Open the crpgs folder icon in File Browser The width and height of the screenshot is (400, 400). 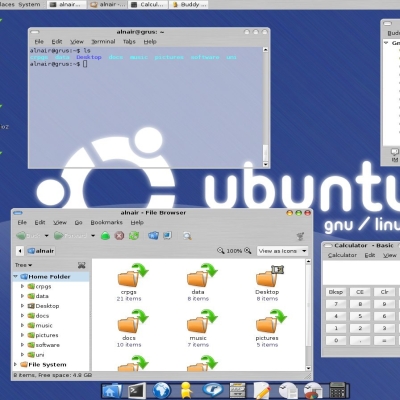pos(133,275)
